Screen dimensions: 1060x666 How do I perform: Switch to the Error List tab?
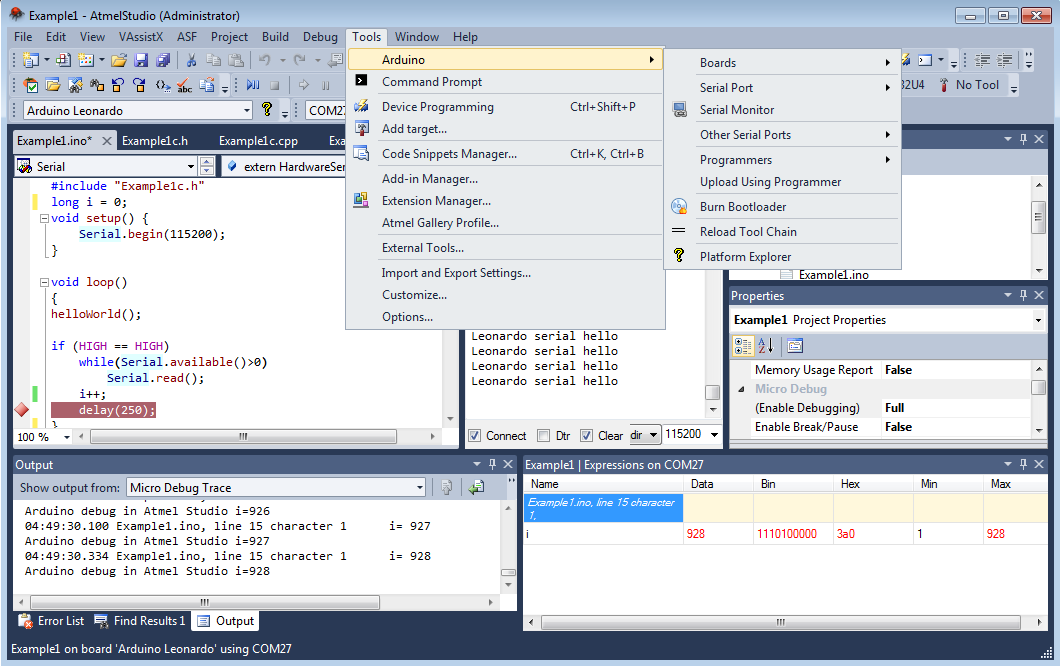[52, 621]
